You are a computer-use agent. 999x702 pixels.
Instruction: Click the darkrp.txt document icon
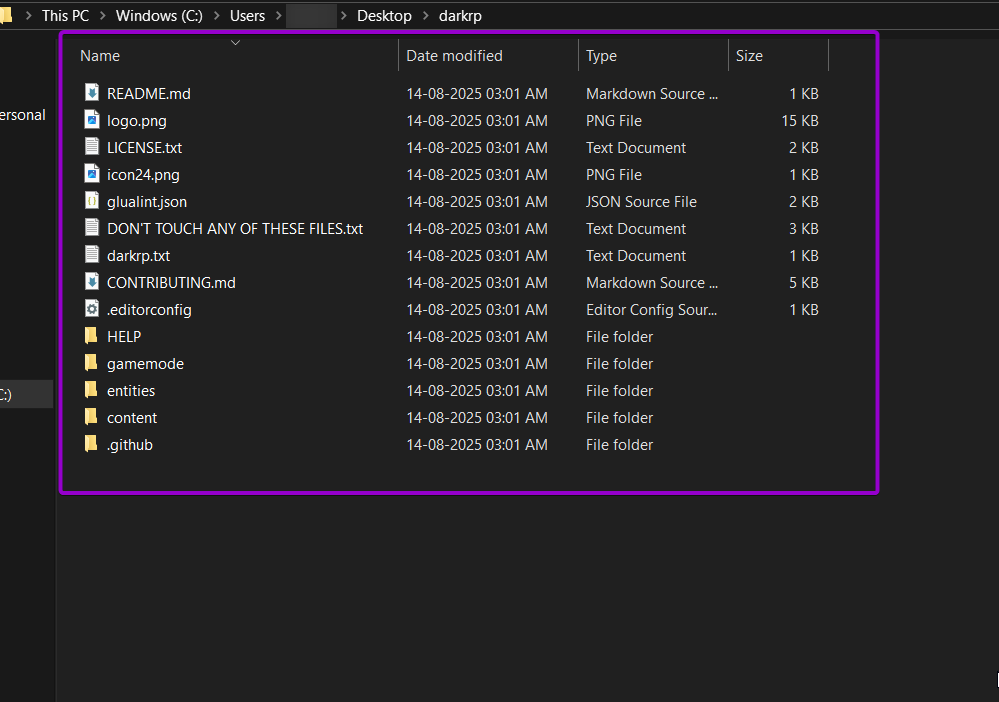coord(92,255)
